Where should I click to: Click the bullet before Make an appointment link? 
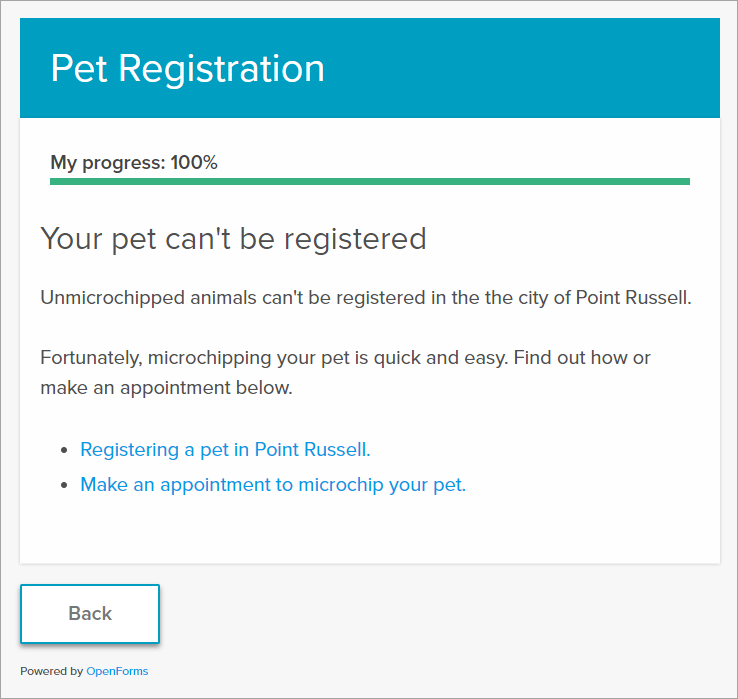[64, 485]
